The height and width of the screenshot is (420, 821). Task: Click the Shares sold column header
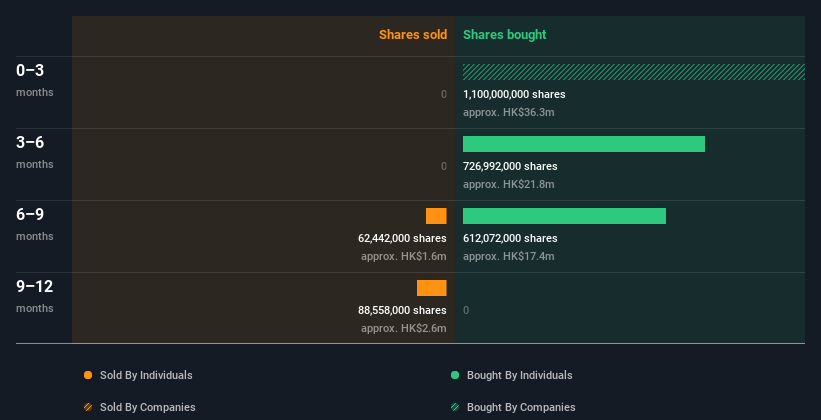(413, 35)
